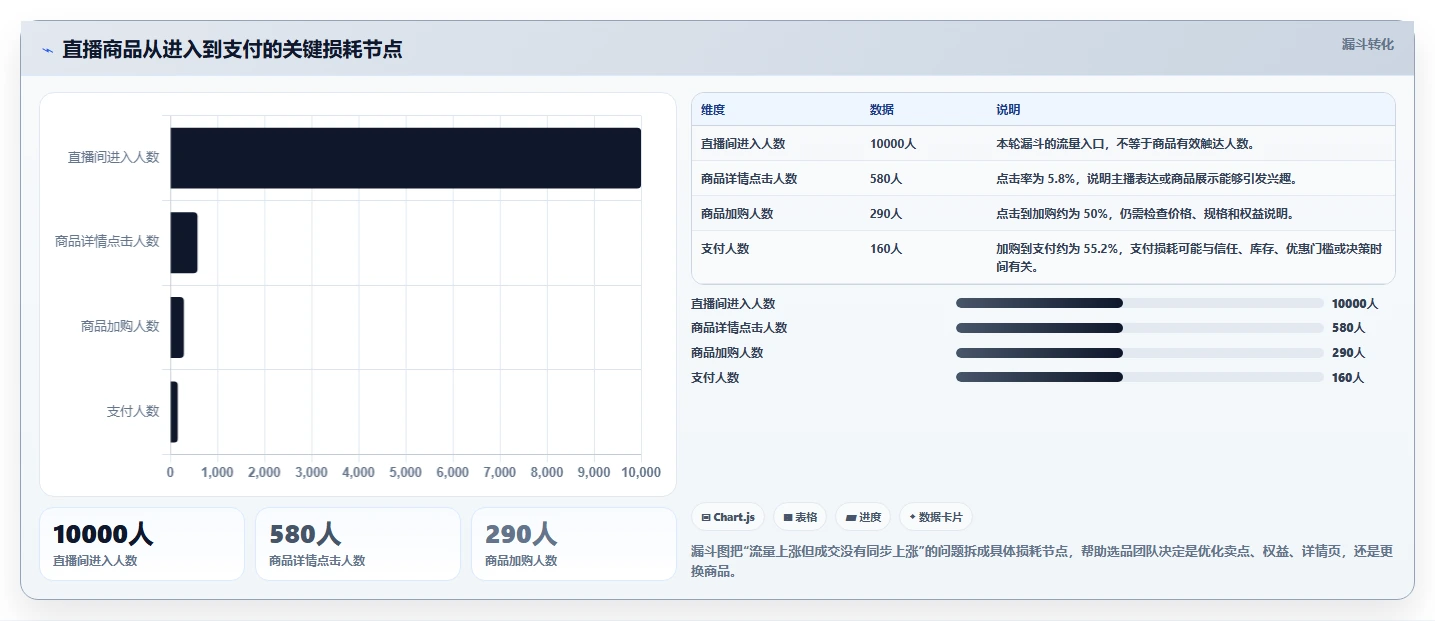1435x621 pixels.
Task: Click table cell 直播间进入人数
Action: [743, 144]
